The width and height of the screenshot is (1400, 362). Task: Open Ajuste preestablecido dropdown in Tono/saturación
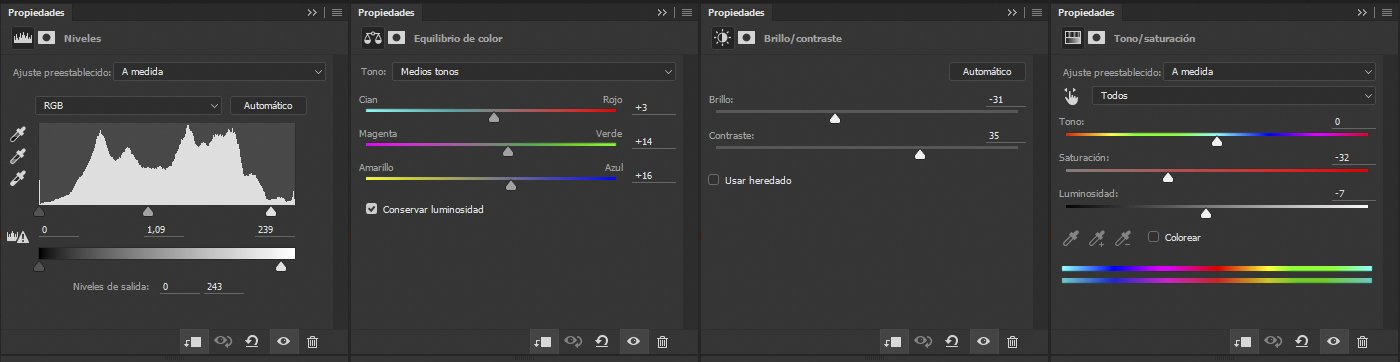tap(1270, 72)
